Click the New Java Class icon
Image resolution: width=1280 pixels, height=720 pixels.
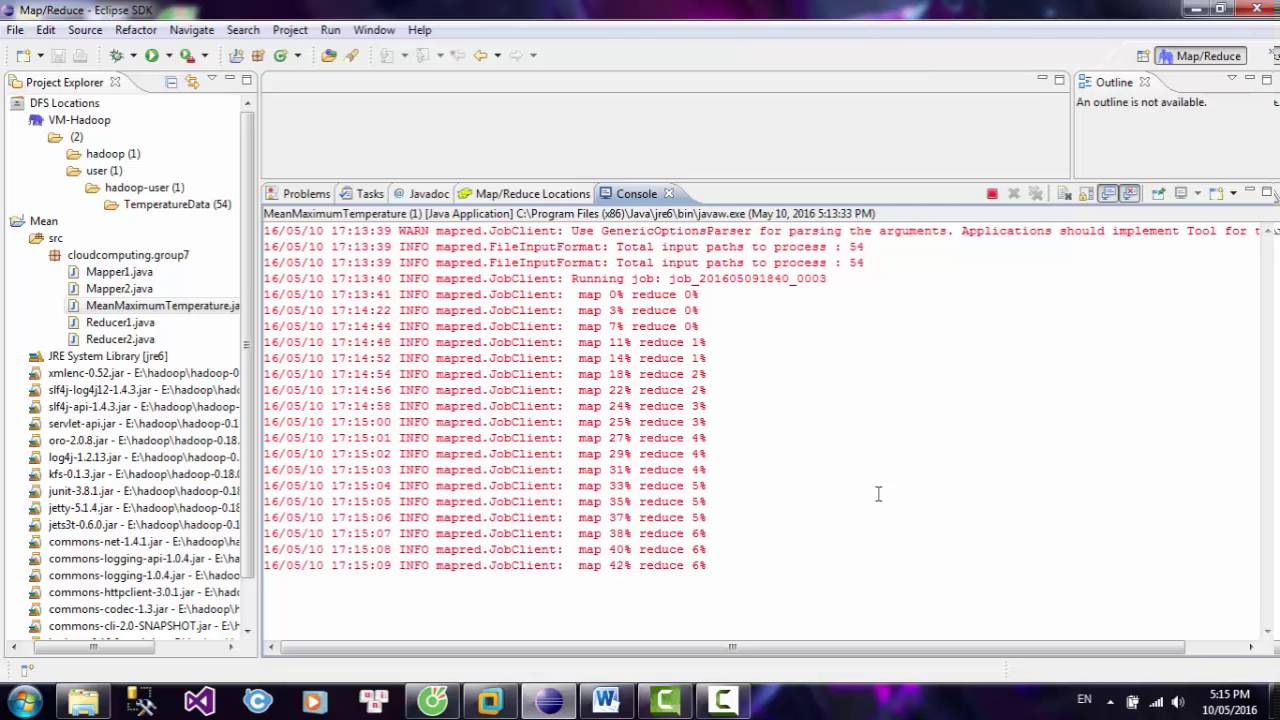pos(280,56)
